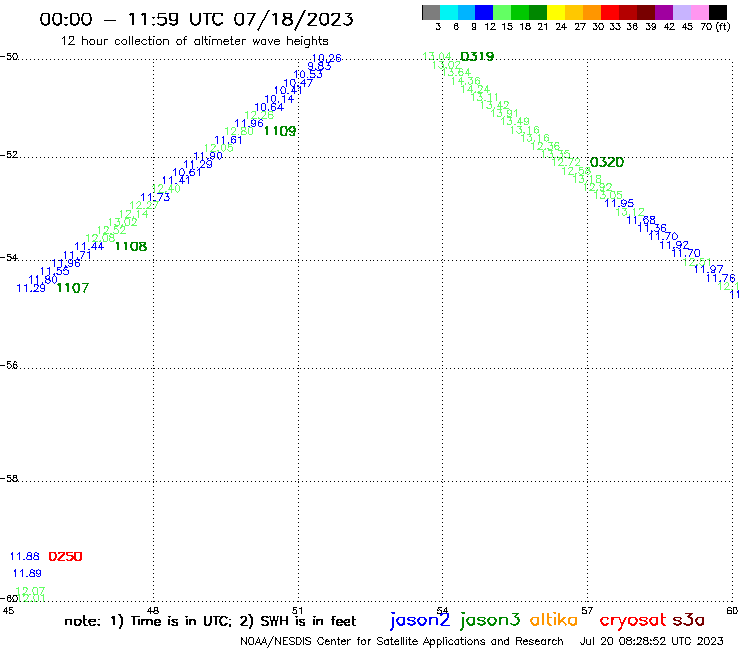Screen dimensions: 740x650
Task: Click the wave height value "11.73"
Action: (155, 197)
